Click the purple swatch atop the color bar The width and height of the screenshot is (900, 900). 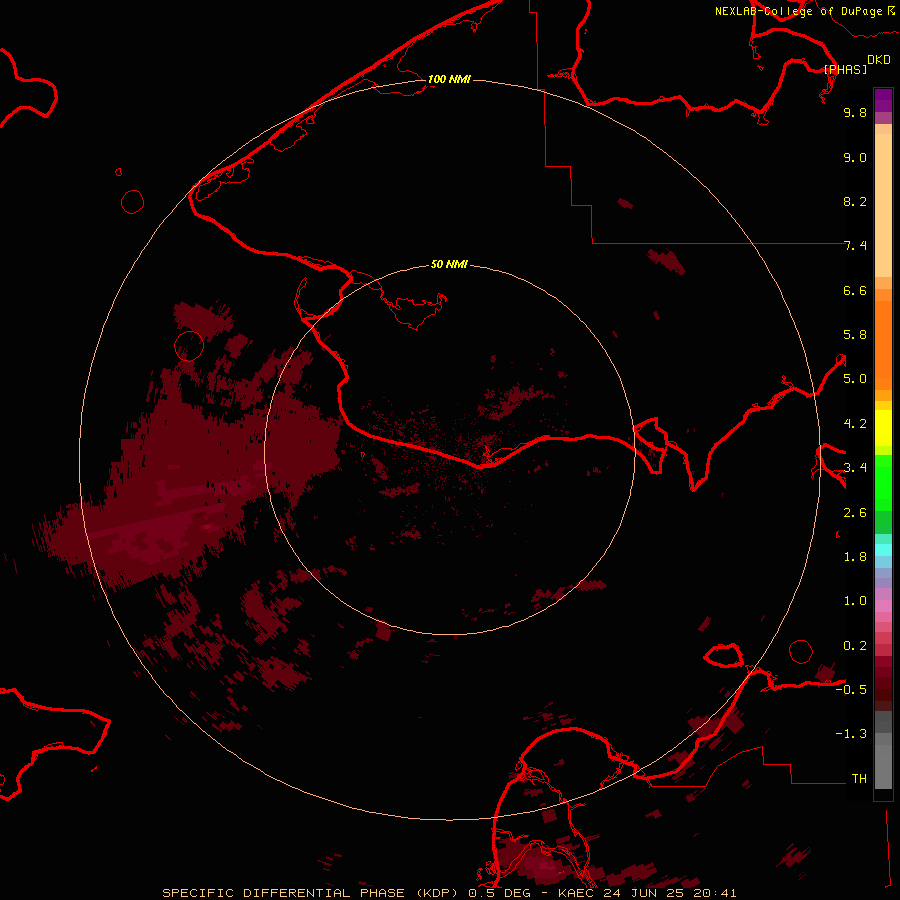pos(883,100)
